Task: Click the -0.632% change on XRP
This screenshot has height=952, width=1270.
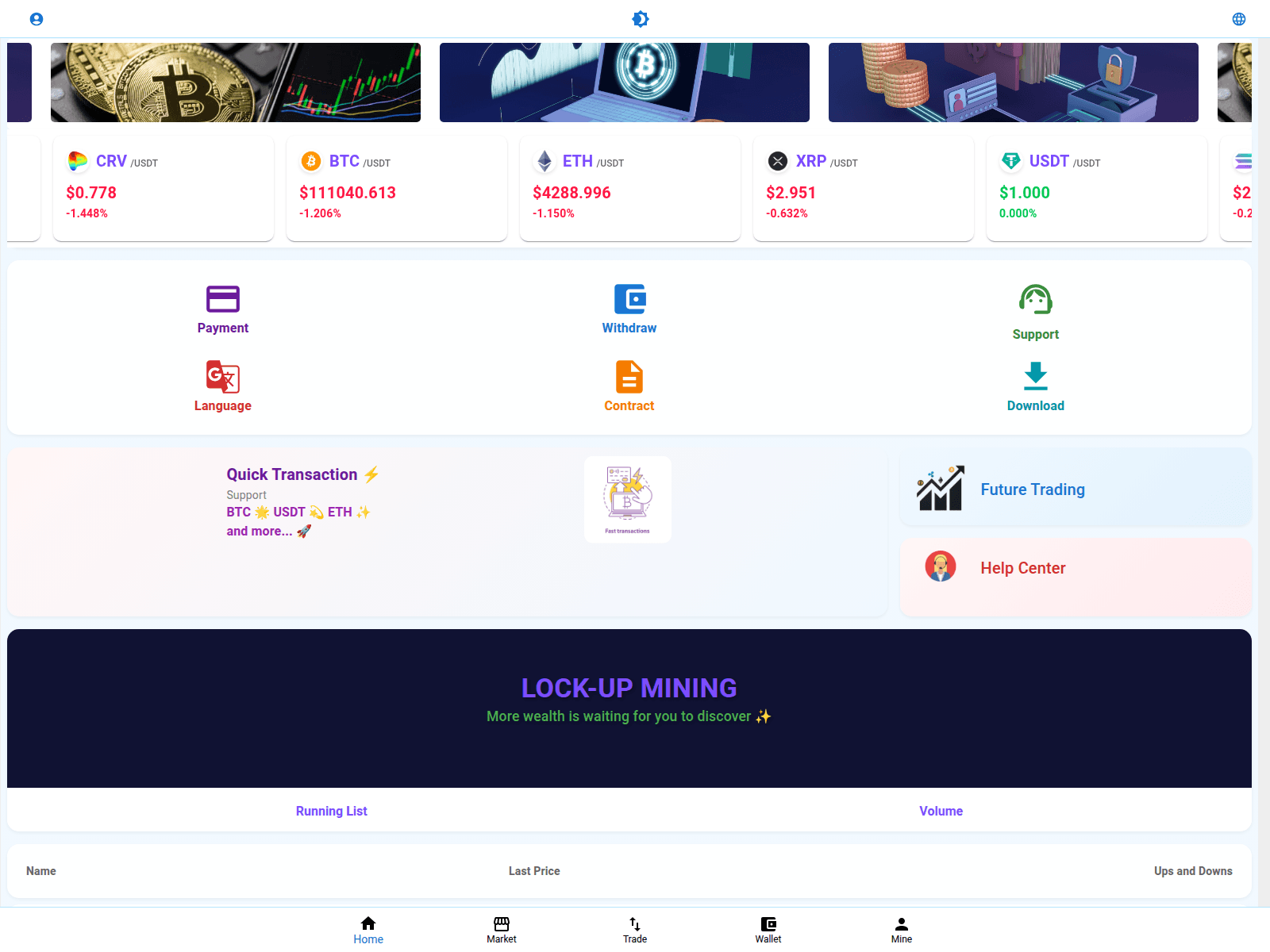Action: [x=787, y=213]
